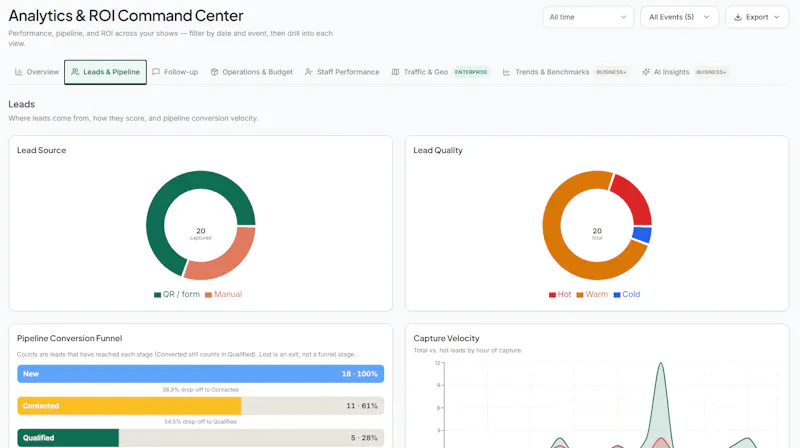
Task: Click the BUSINESS+ badge beside Trends & Benchmarks
Action: [611, 72]
